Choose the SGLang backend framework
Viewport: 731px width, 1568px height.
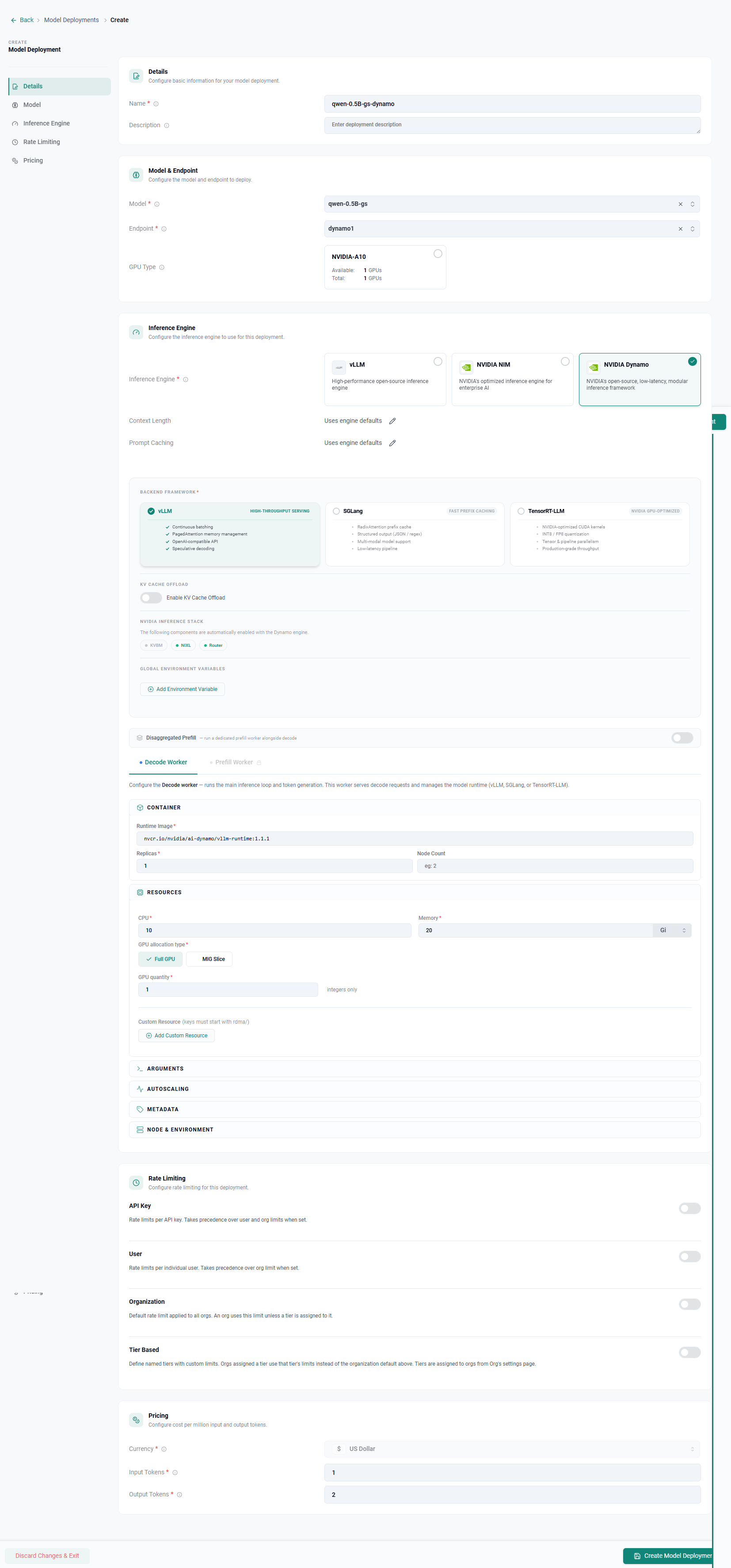click(415, 535)
